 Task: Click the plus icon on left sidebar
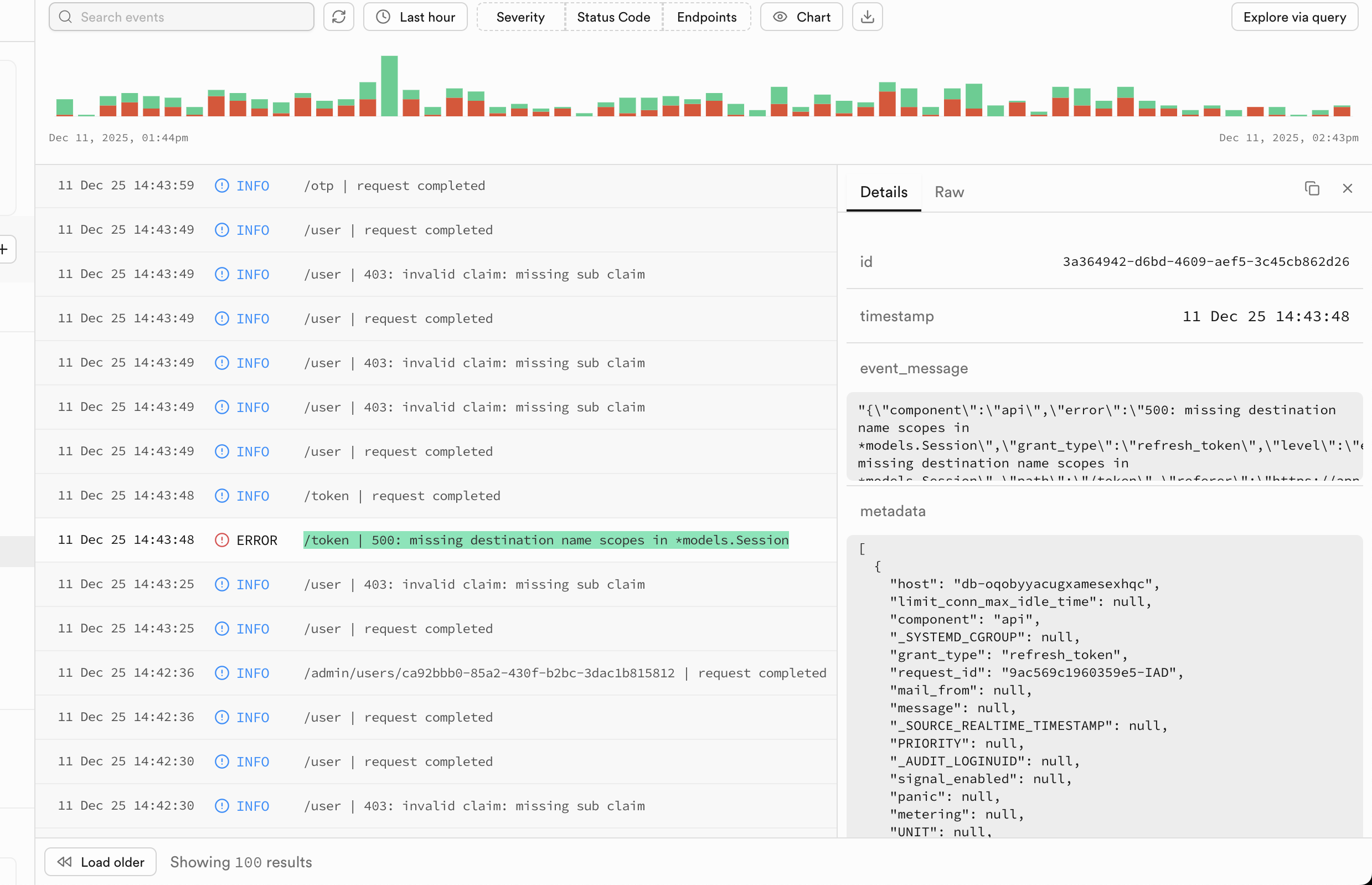pos(4,249)
